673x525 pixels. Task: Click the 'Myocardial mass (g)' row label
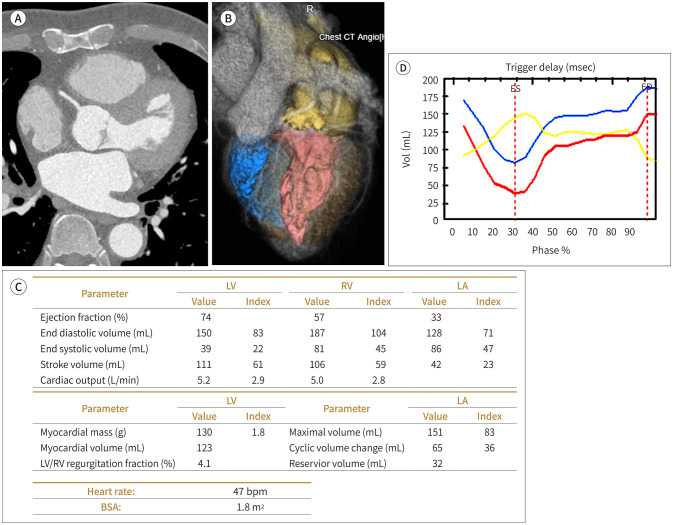83,432
